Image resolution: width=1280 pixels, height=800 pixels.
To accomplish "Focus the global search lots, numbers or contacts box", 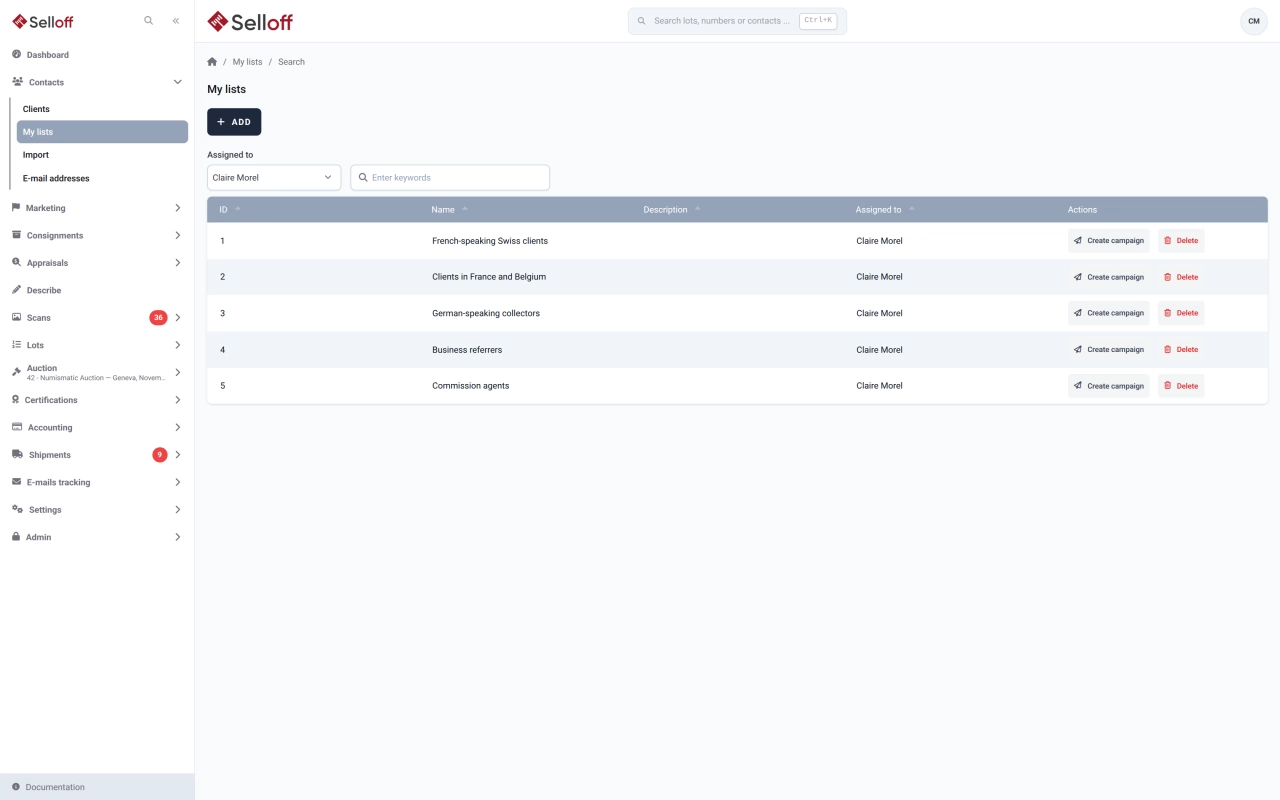I will pos(737,21).
